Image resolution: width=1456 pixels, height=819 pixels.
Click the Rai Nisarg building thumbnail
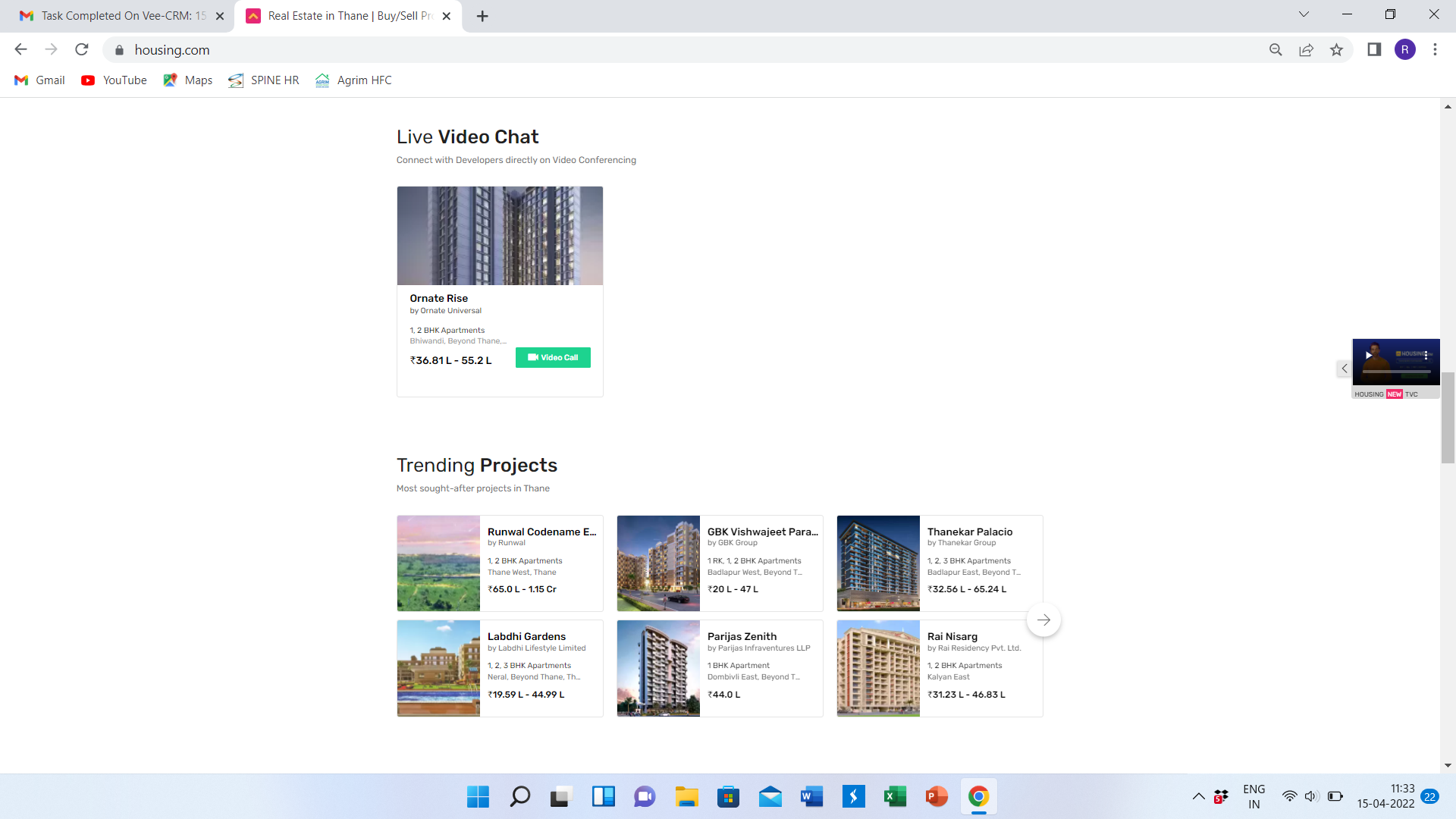coord(878,668)
